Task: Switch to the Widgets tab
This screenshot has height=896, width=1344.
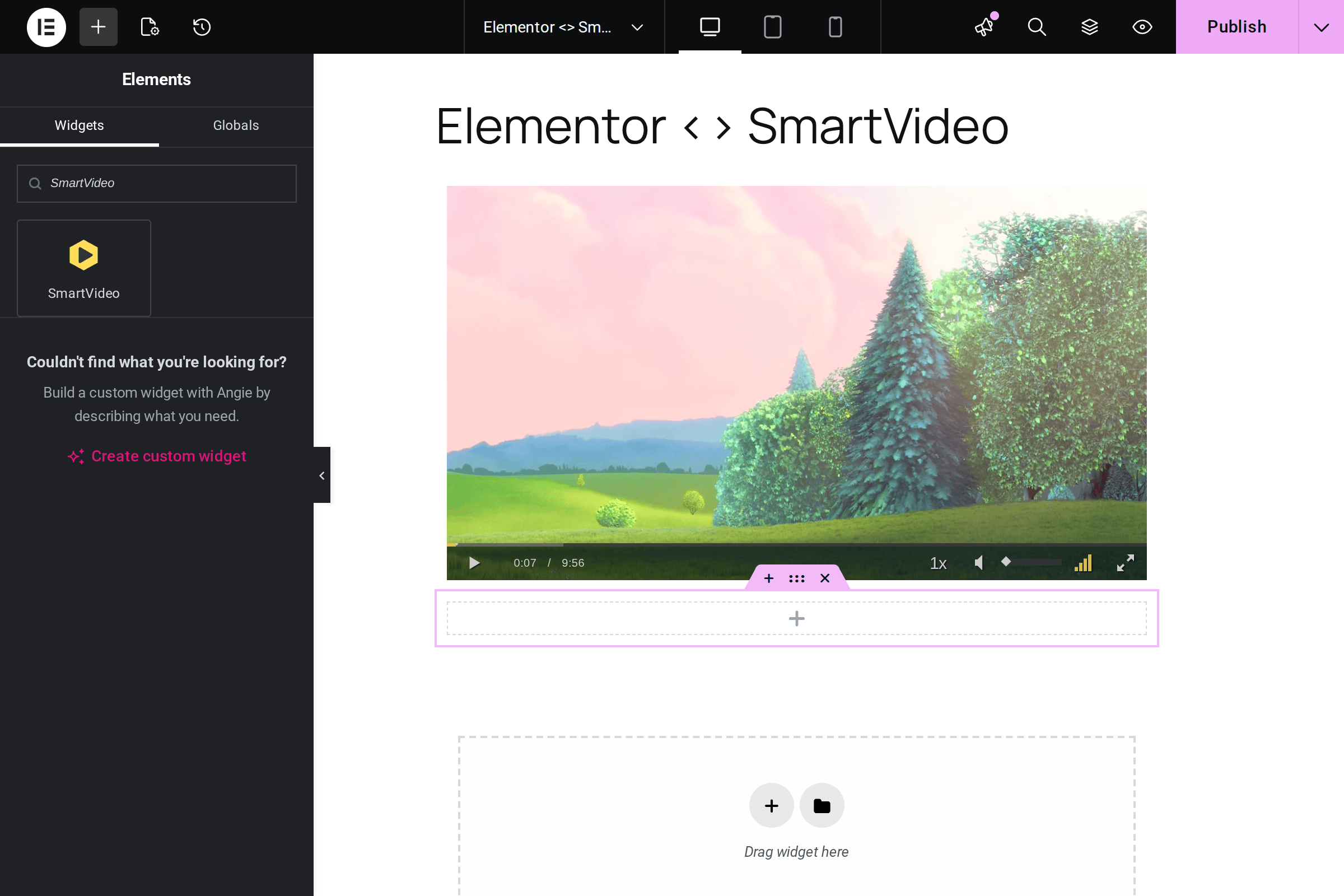Action: (x=79, y=125)
